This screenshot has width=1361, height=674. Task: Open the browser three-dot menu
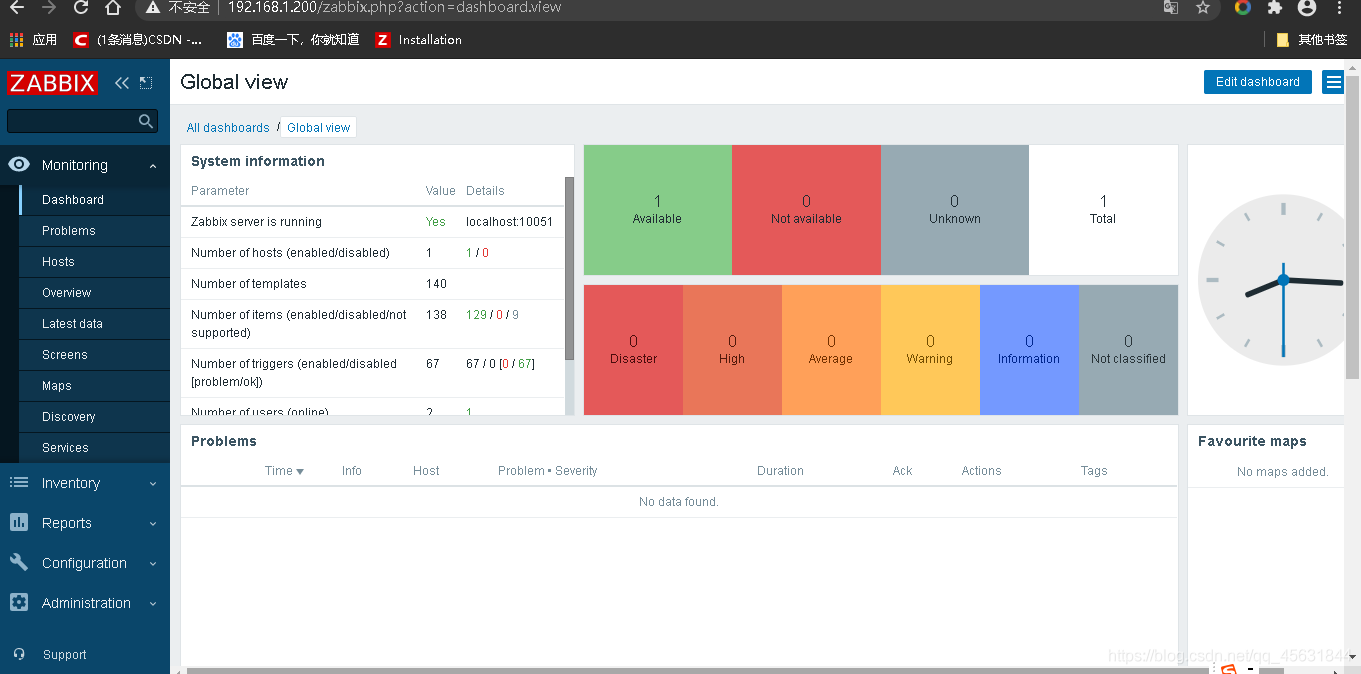[x=1339, y=8]
